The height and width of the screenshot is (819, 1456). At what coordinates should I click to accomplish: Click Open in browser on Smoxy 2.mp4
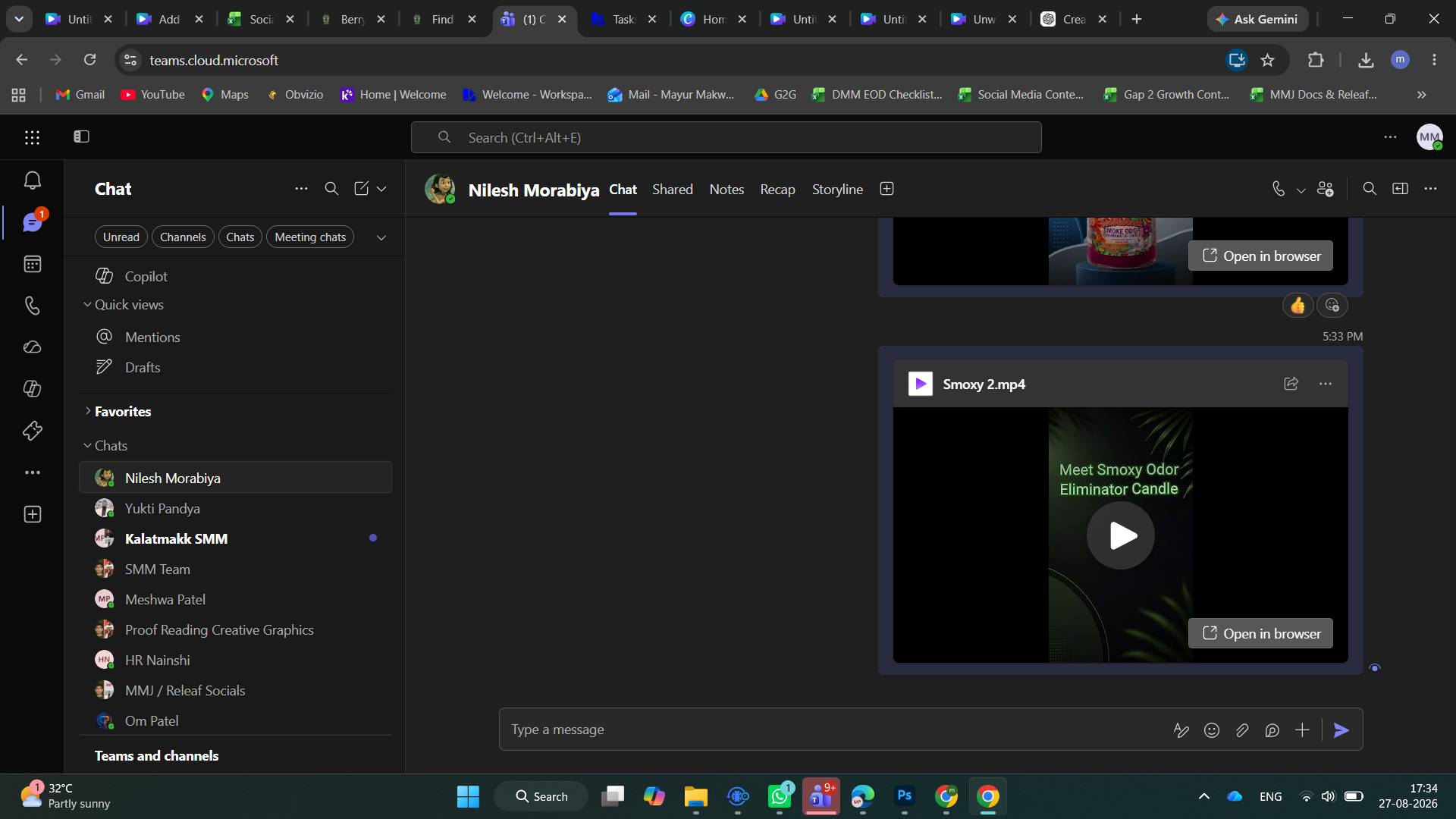pyautogui.click(x=1260, y=633)
